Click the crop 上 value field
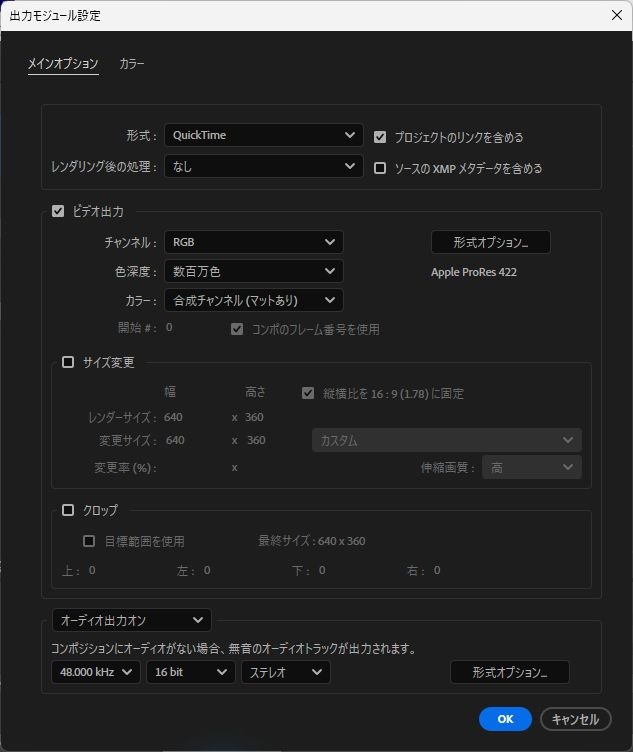The image size is (633, 752). [x=92, y=570]
